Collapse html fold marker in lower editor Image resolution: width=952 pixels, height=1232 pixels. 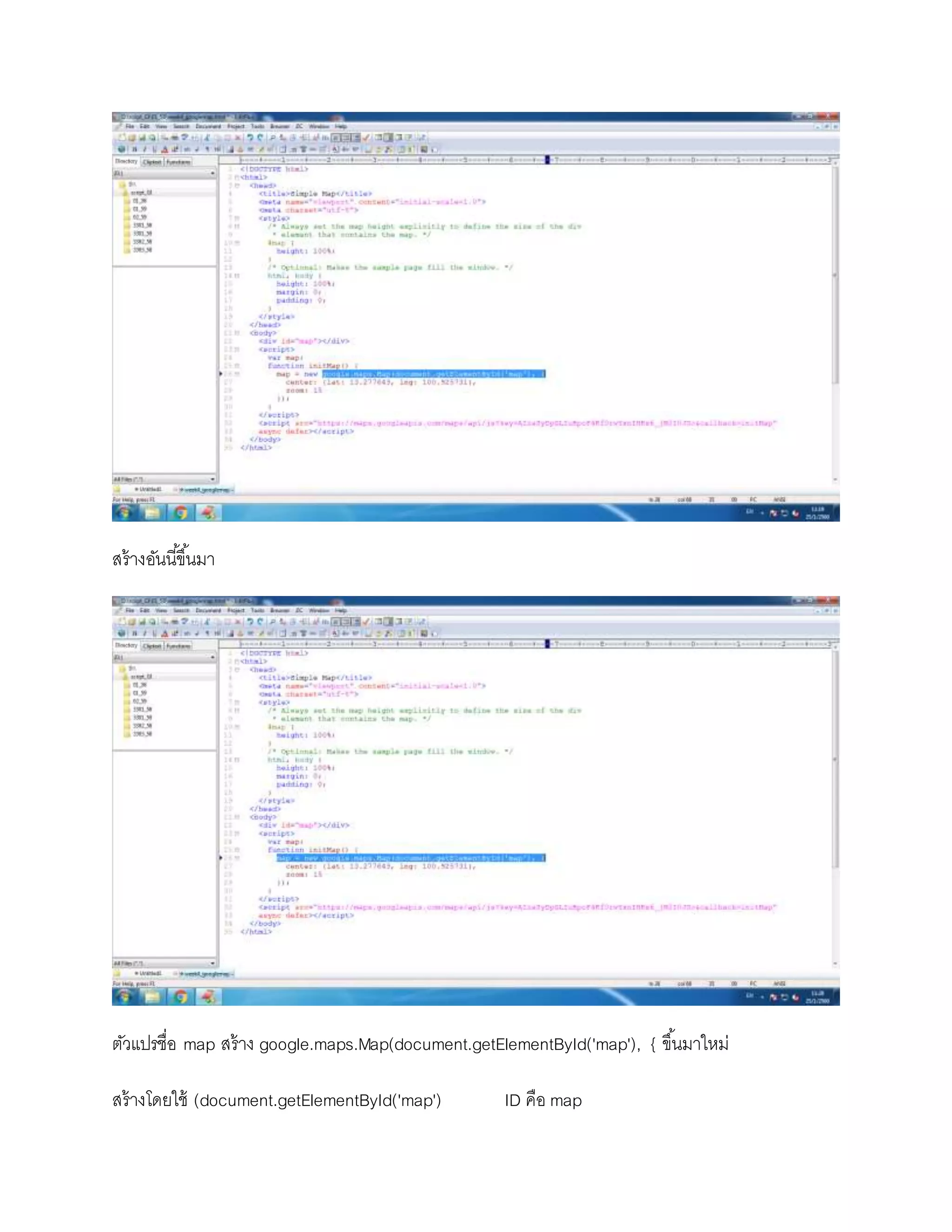point(237,661)
